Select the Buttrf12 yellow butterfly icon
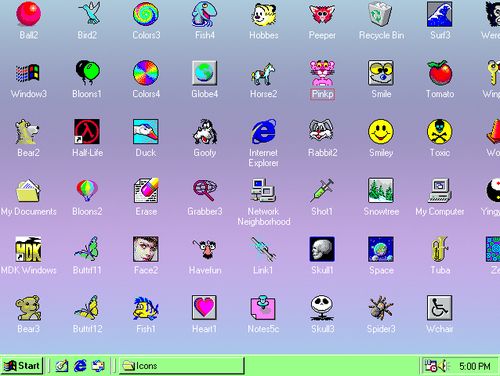Screen dimensions: 500x376 [x=87, y=308]
